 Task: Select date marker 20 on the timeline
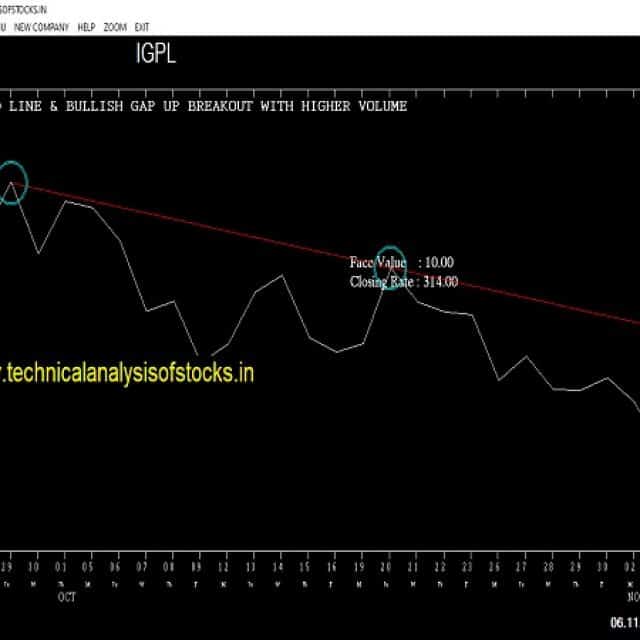point(386,567)
